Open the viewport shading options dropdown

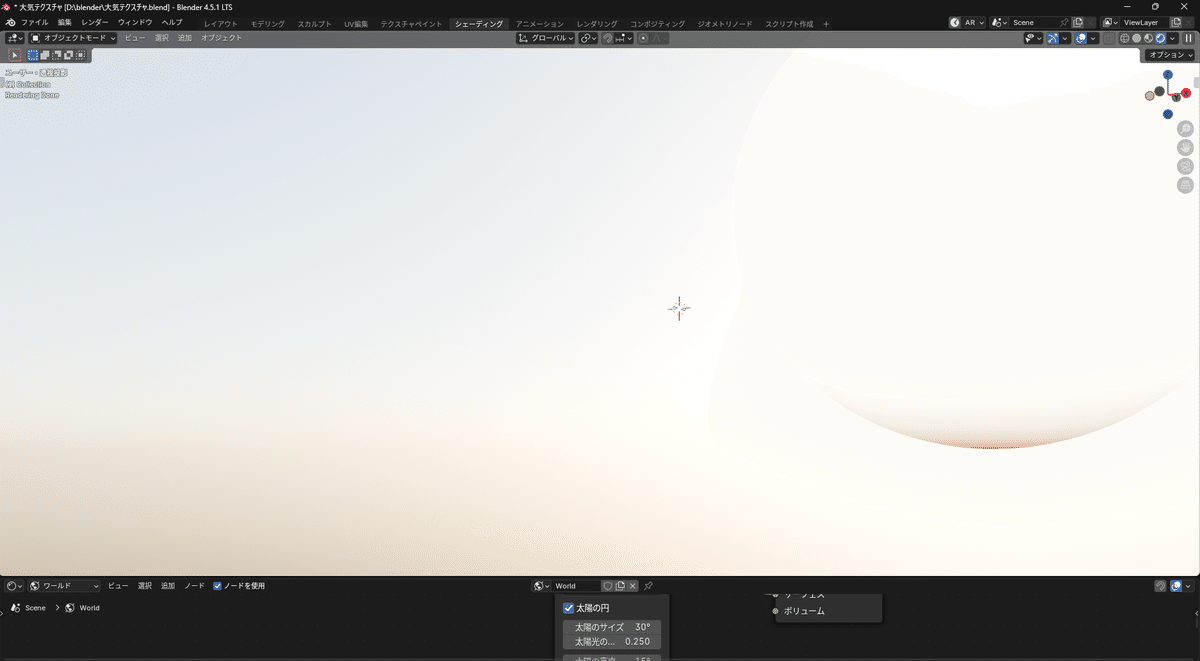1173,38
